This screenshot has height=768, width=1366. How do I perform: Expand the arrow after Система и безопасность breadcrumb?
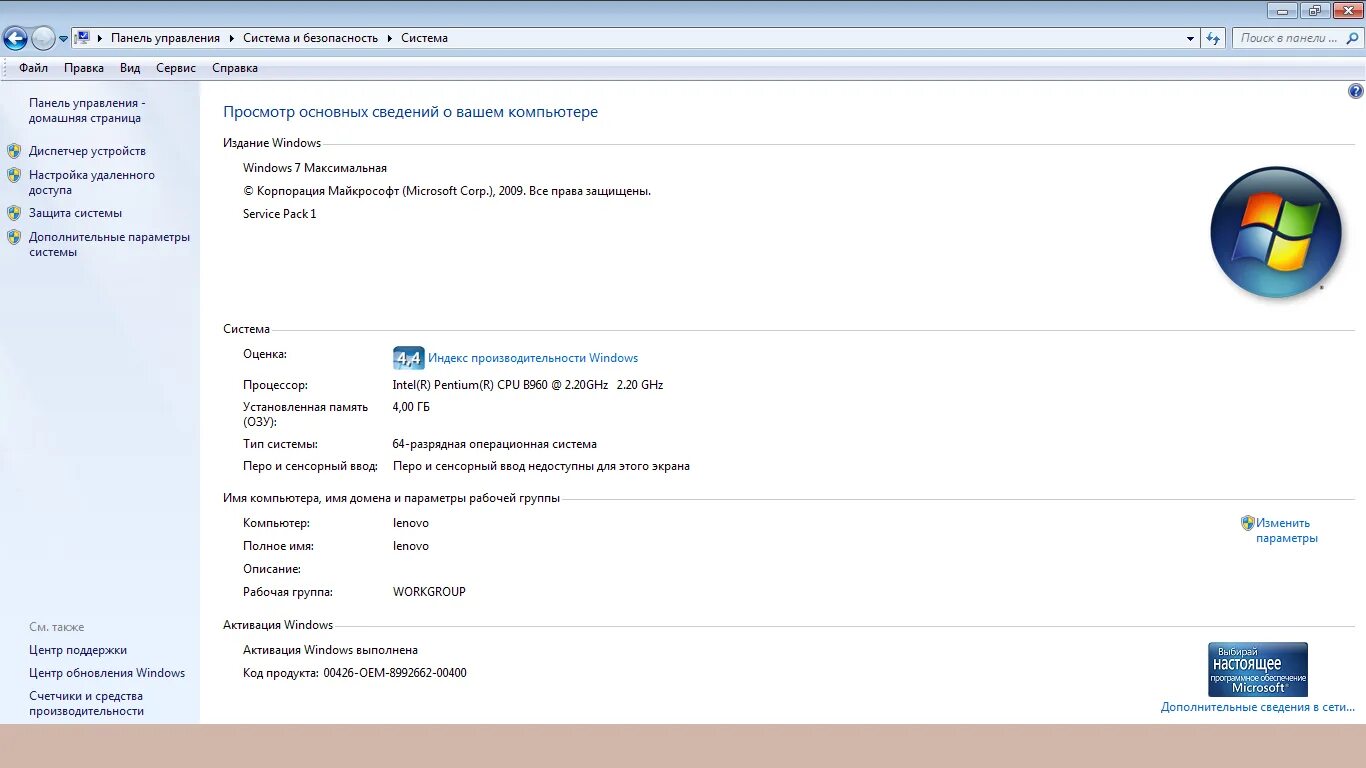[x=390, y=38]
